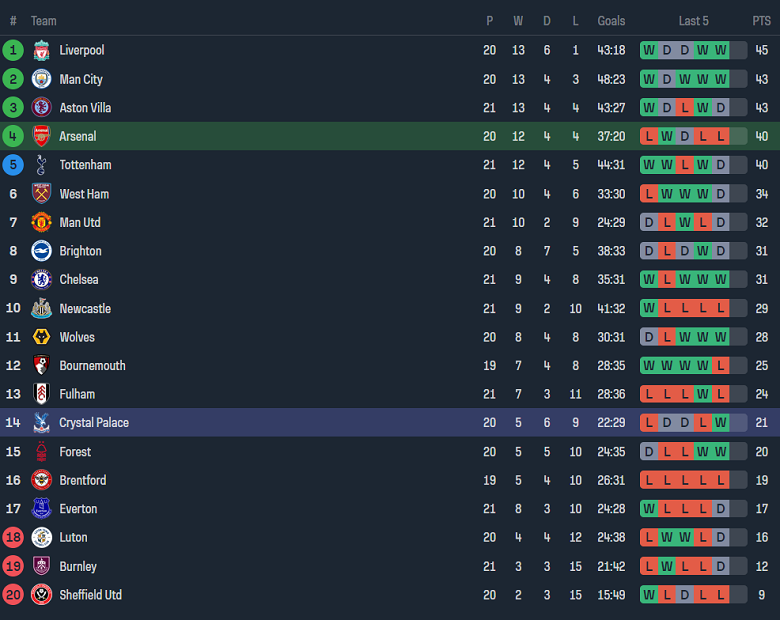Click the Last 5 column header
Viewport: 780px width, 620px height.
tap(693, 21)
